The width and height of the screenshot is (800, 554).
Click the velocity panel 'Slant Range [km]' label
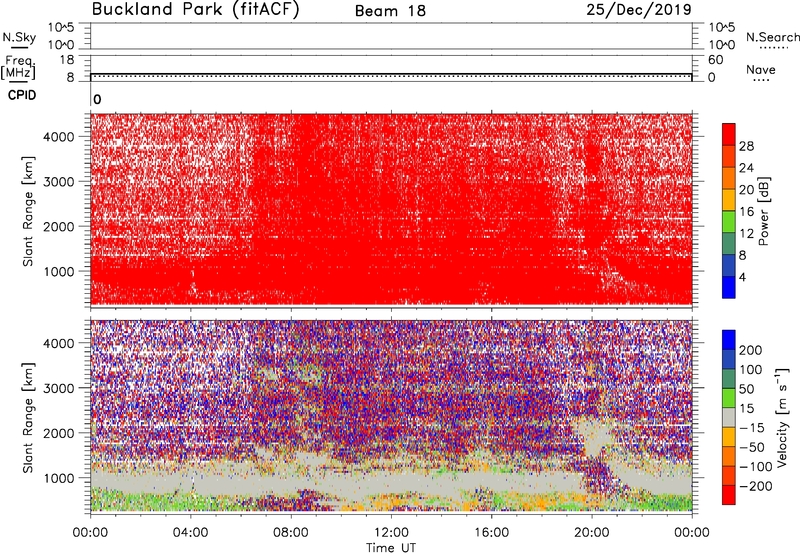(x=28, y=418)
